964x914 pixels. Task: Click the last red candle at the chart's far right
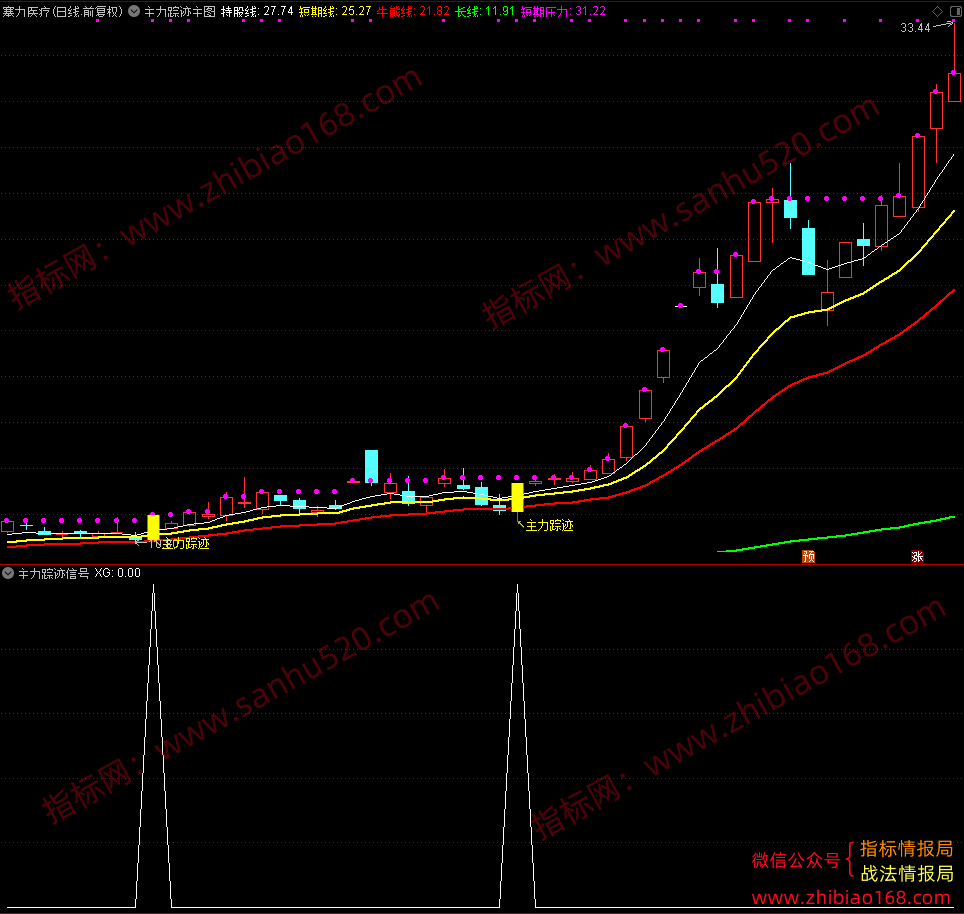point(954,87)
